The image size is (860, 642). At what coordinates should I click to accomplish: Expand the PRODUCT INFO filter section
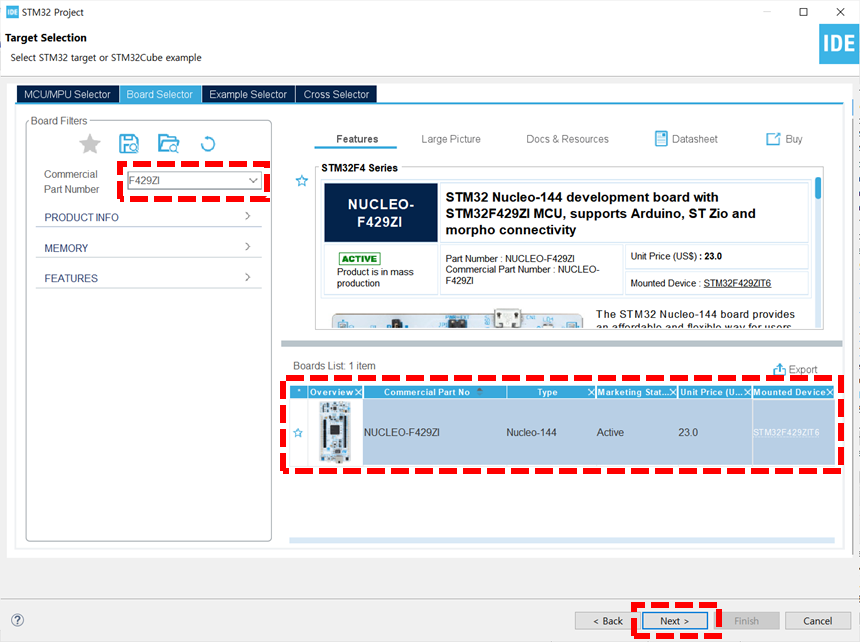[148, 217]
